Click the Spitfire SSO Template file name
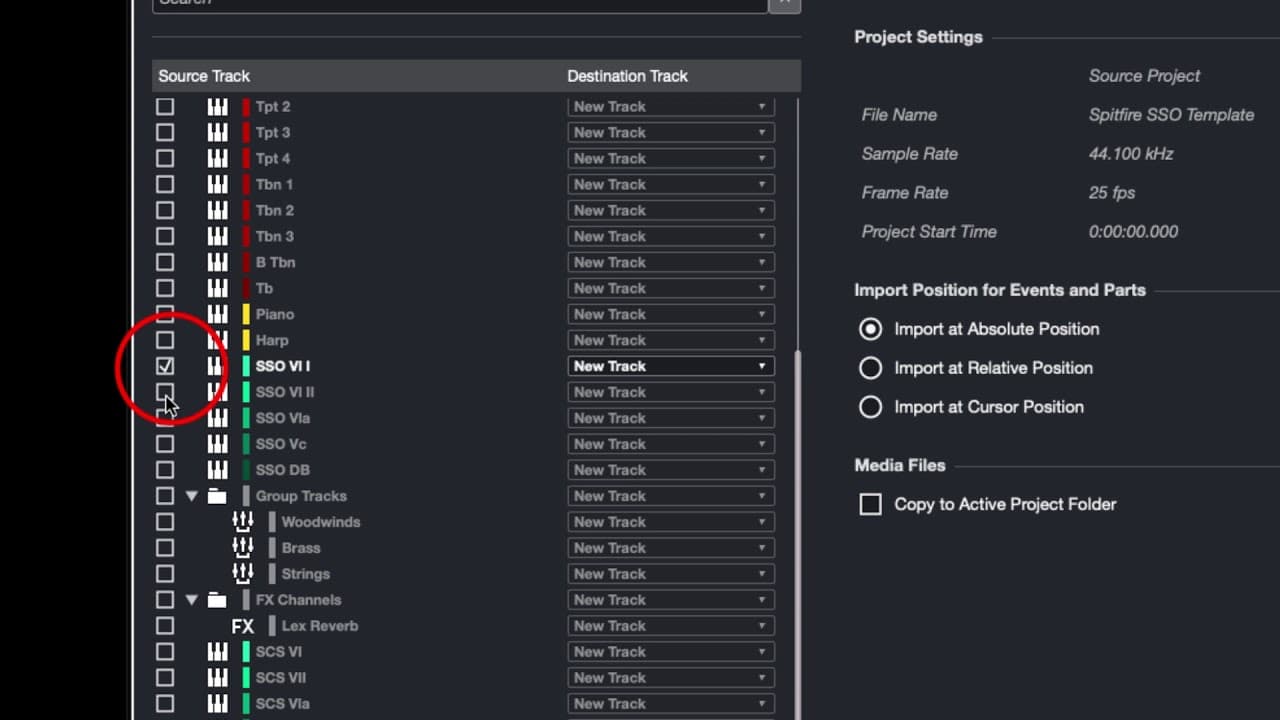The width and height of the screenshot is (1280, 720). point(1171,115)
